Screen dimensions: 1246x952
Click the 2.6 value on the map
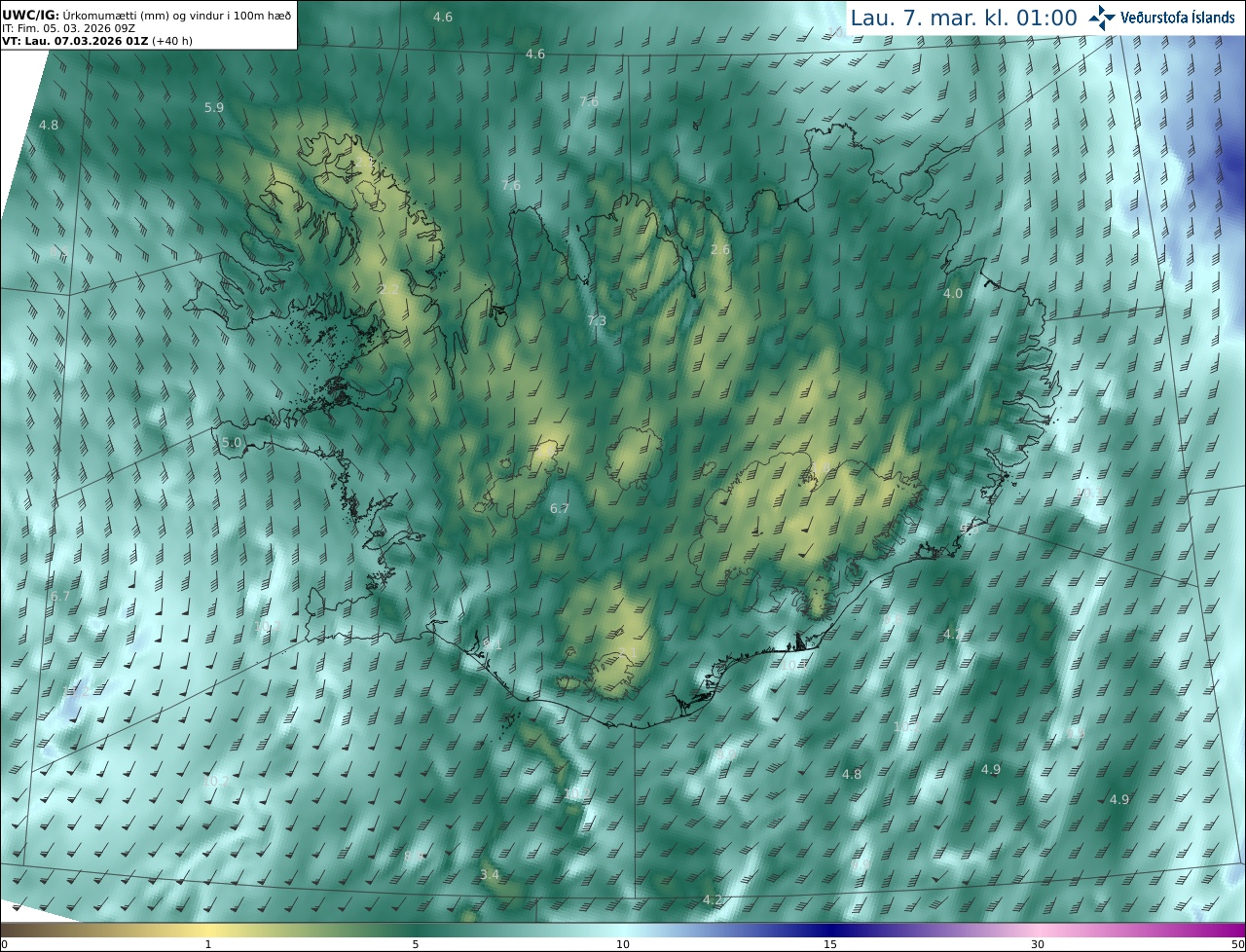click(720, 250)
